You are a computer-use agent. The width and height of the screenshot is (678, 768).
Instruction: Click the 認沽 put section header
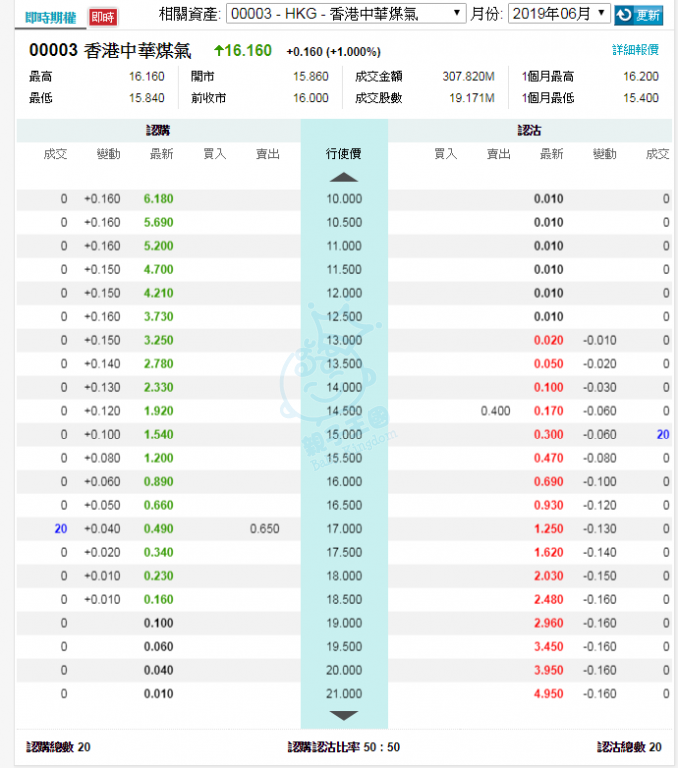coord(530,131)
